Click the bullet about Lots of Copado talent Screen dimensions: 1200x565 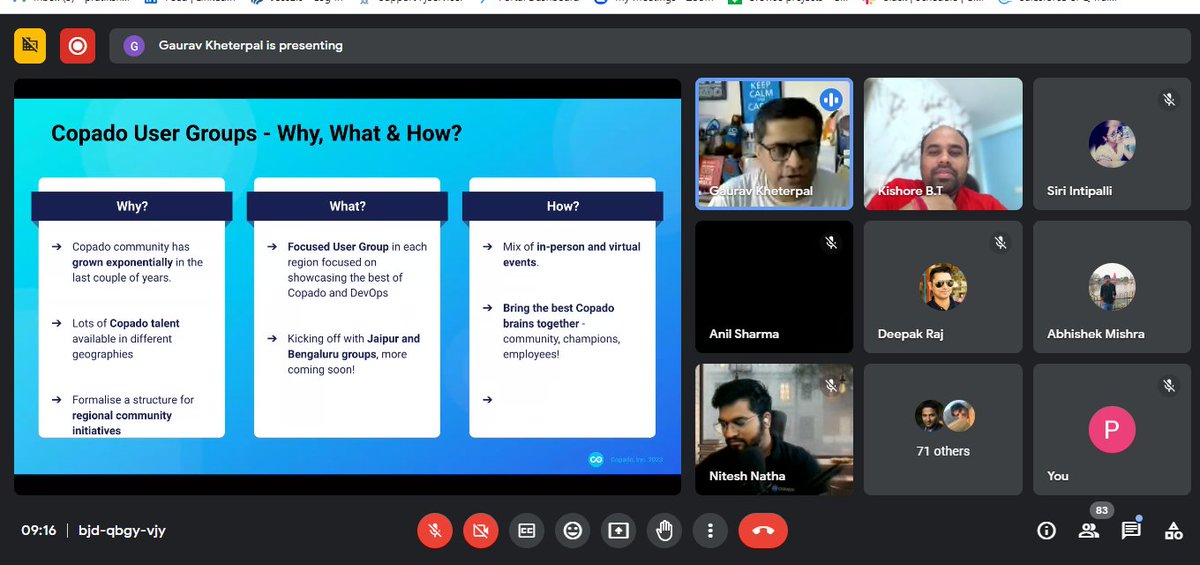[x=126, y=339]
